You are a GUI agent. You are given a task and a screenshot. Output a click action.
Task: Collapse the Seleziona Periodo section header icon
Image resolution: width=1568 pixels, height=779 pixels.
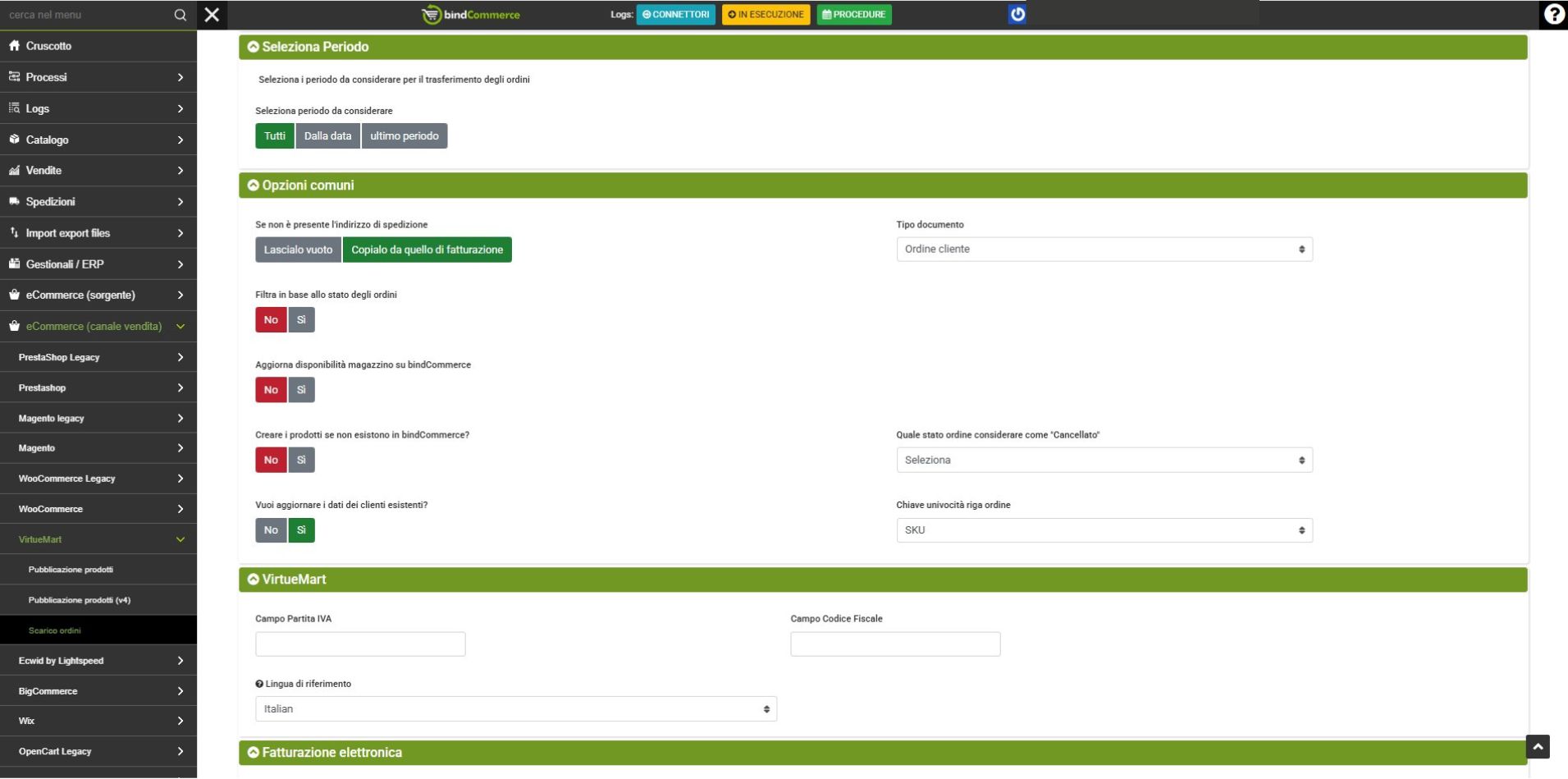tap(254, 47)
